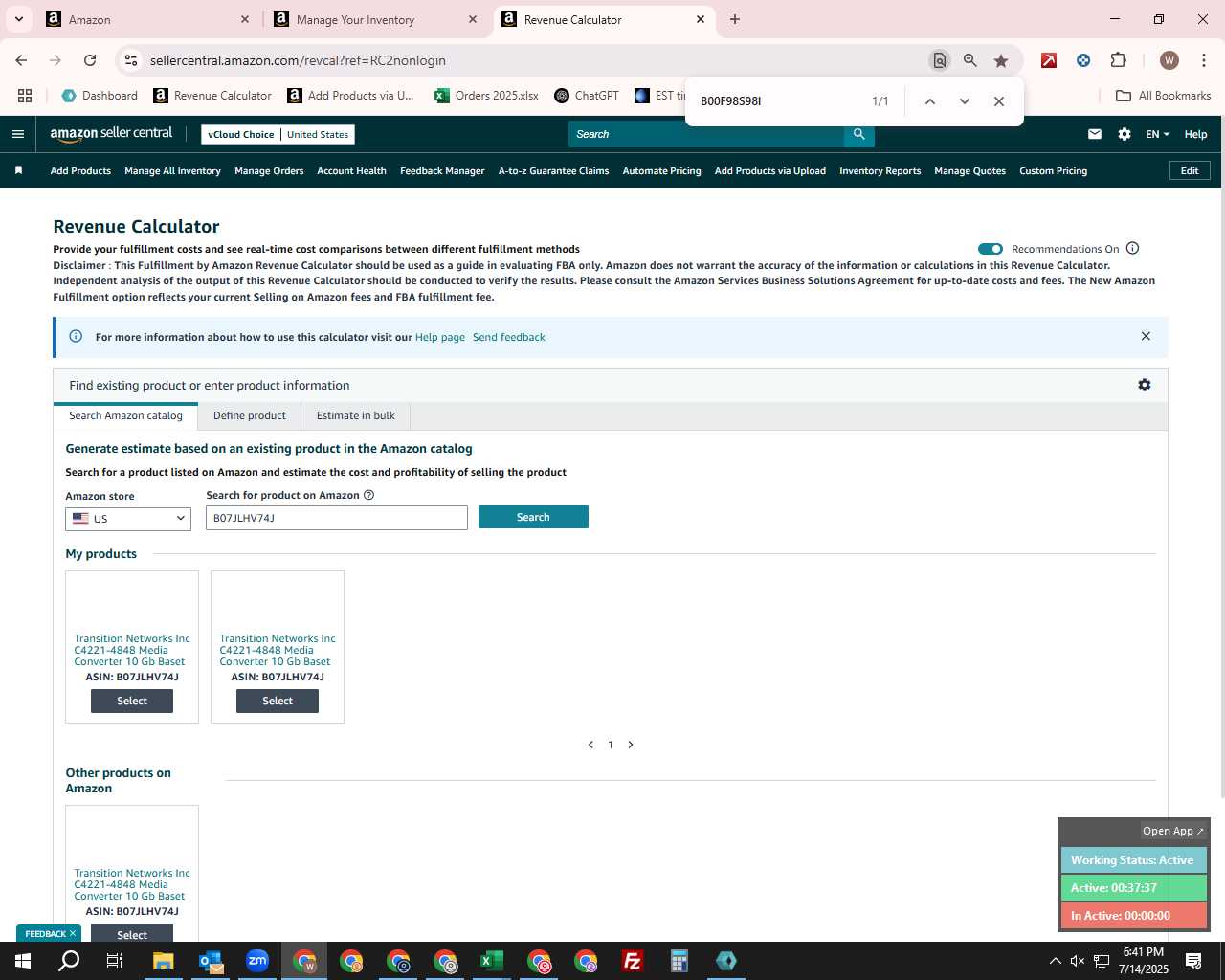The height and width of the screenshot is (980, 1225).
Task: Click the FEEDBACK tab at bottom left
Action: coord(49,933)
